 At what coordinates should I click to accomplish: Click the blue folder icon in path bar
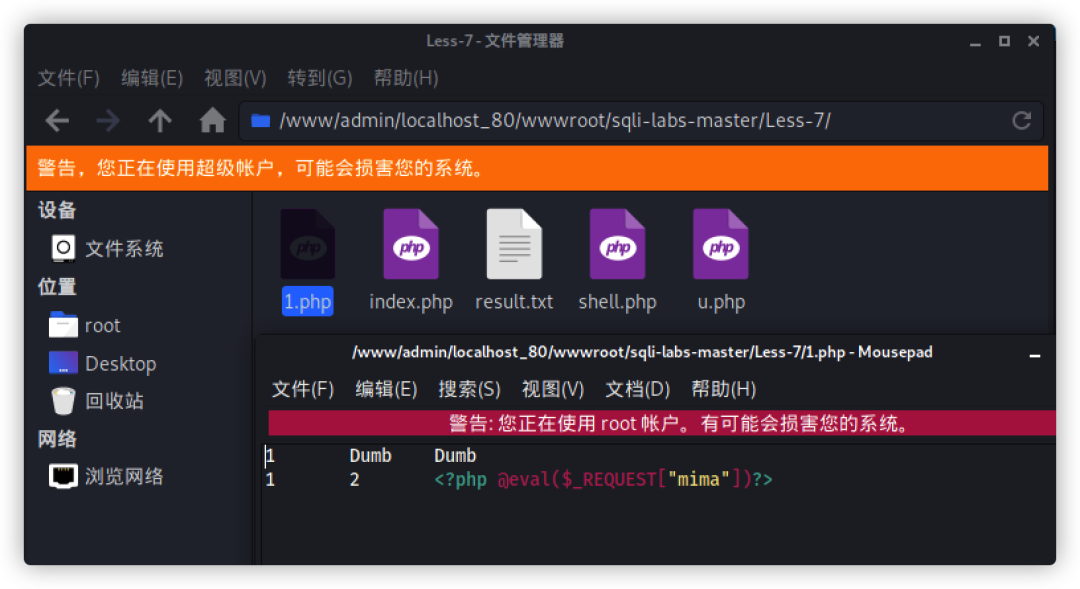pos(260,121)
